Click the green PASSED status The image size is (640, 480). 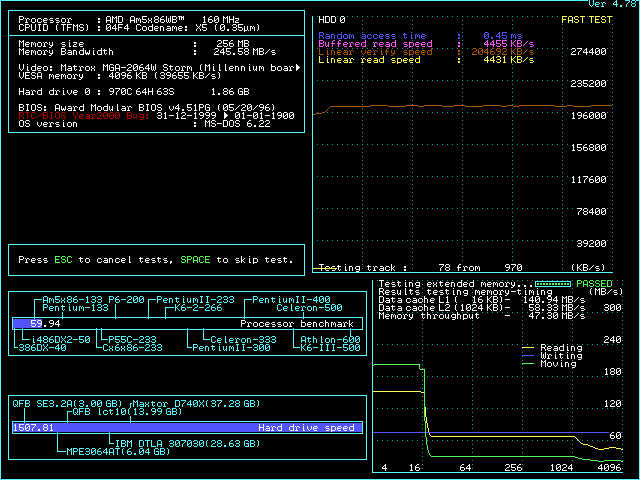coord(594,284)
